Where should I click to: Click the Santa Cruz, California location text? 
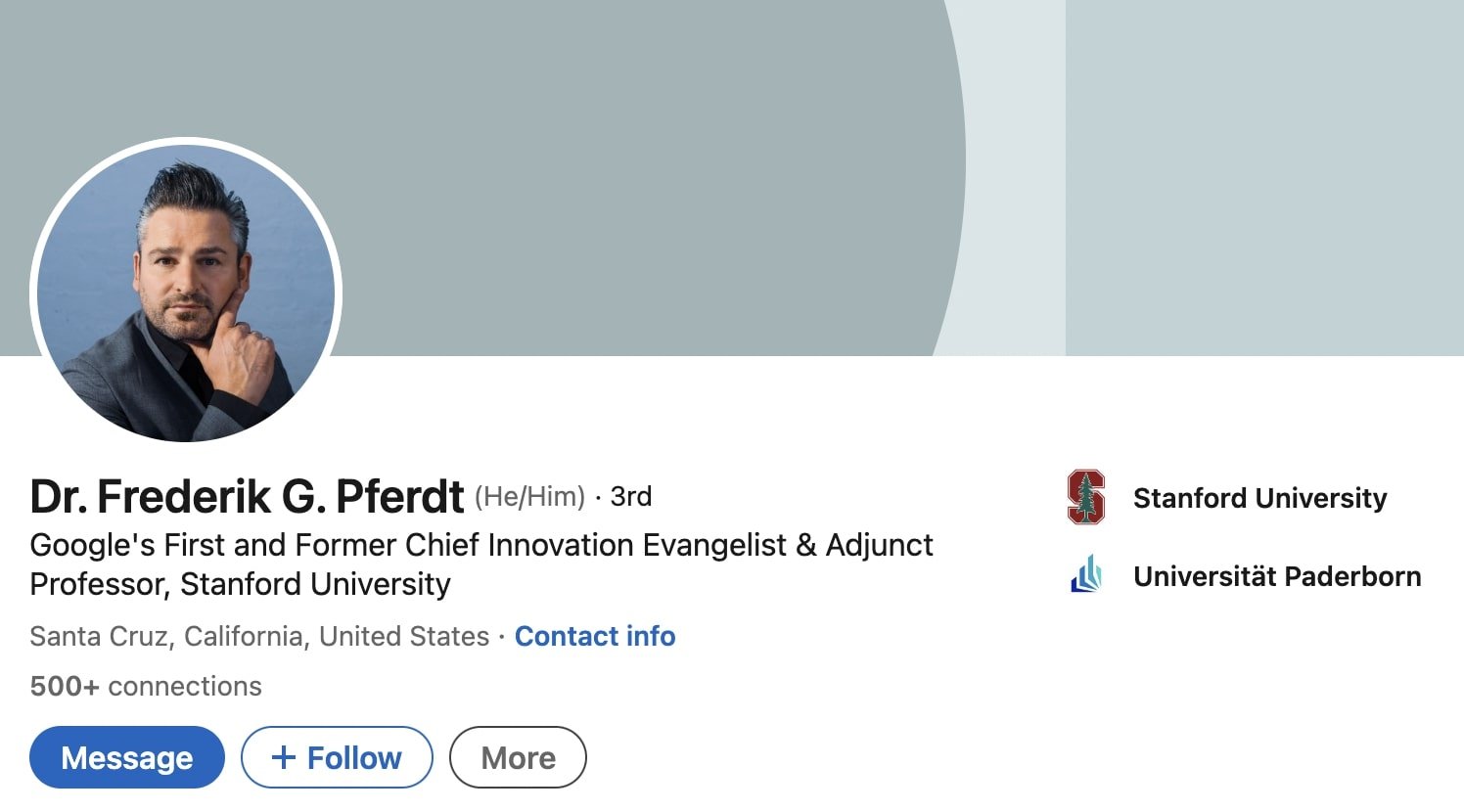point(254,636)
